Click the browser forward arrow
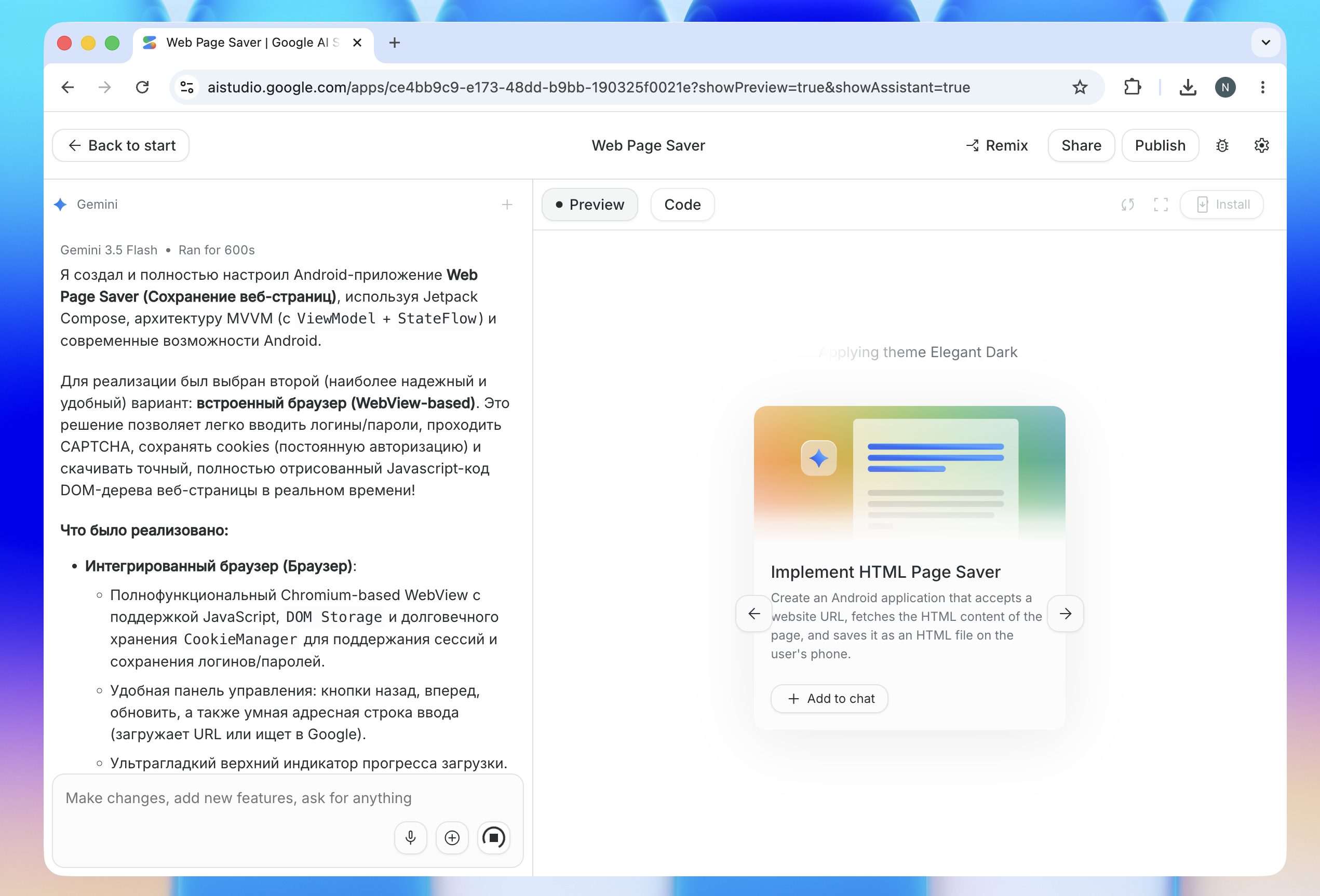The width and height of the screenshot is (1320, 896). 105,87
